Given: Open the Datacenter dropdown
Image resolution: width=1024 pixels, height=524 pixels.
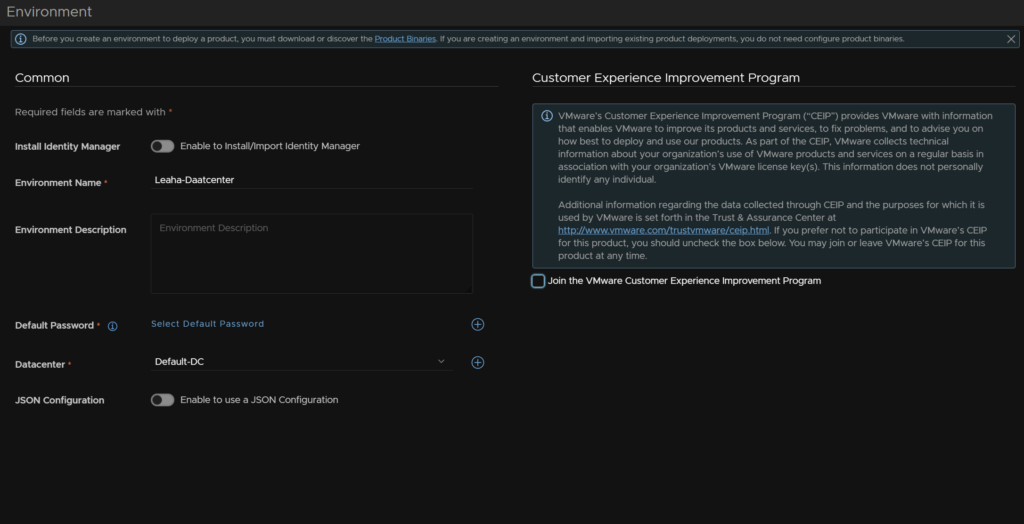Looking at the screenshot, I should click(302, 361).
